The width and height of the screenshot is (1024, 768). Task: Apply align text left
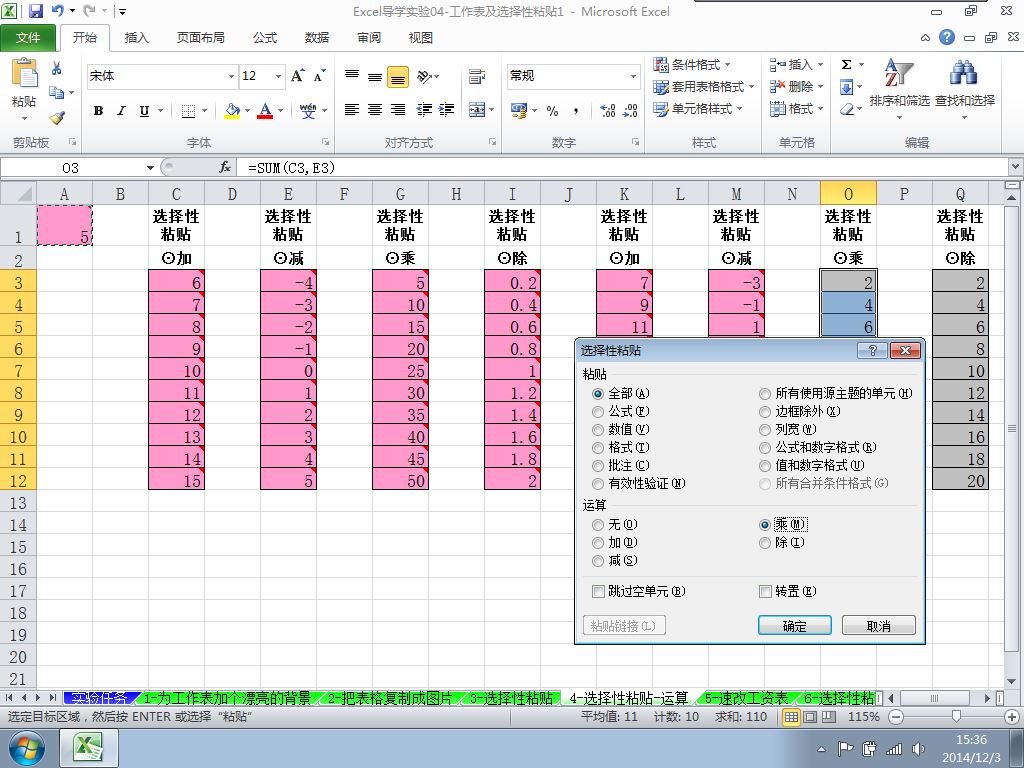click(352, 110)
